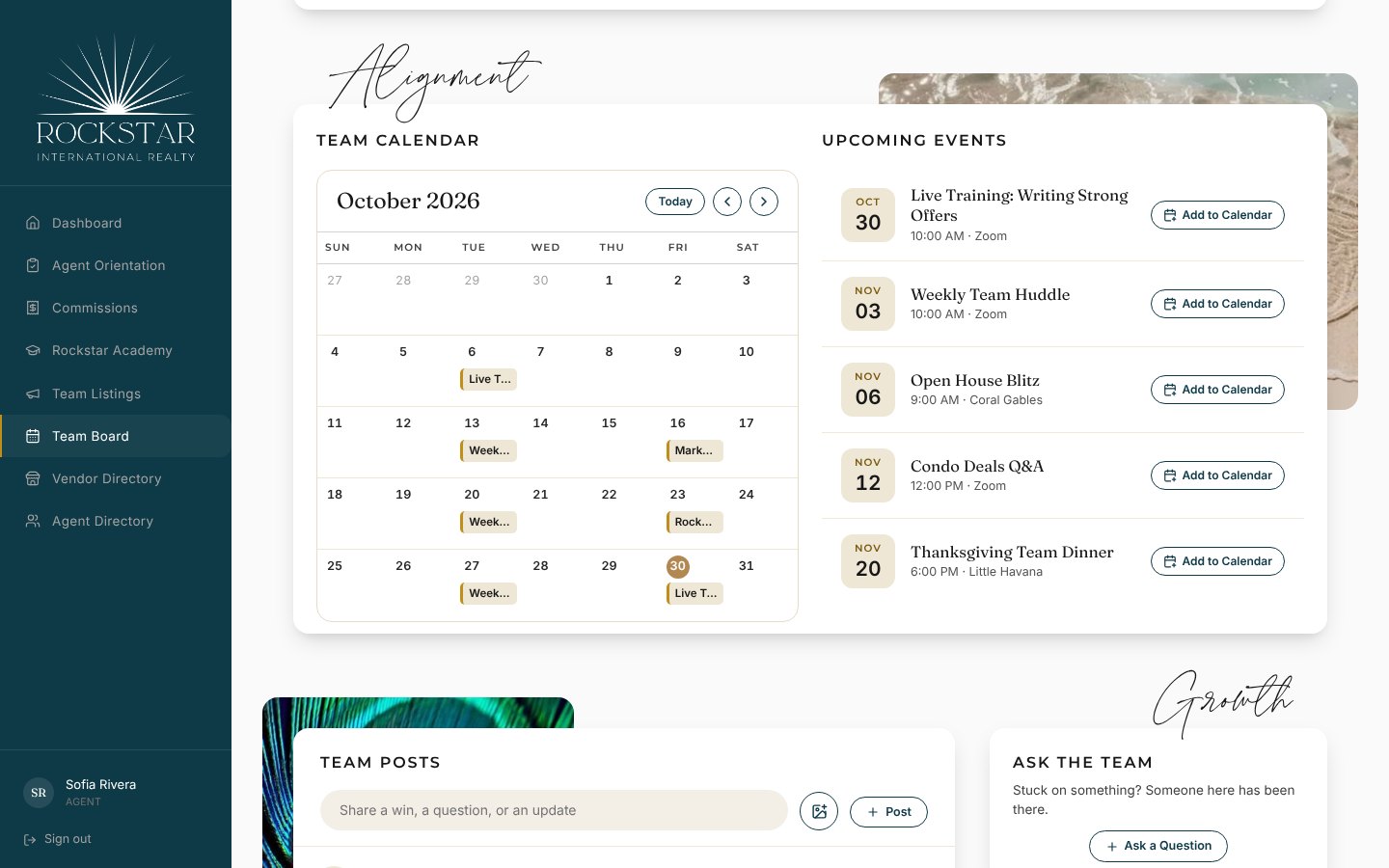Click the Dashboard home icon in sidebar
The height and width of the screenshot is (868, 1389).
pos(33,223)
